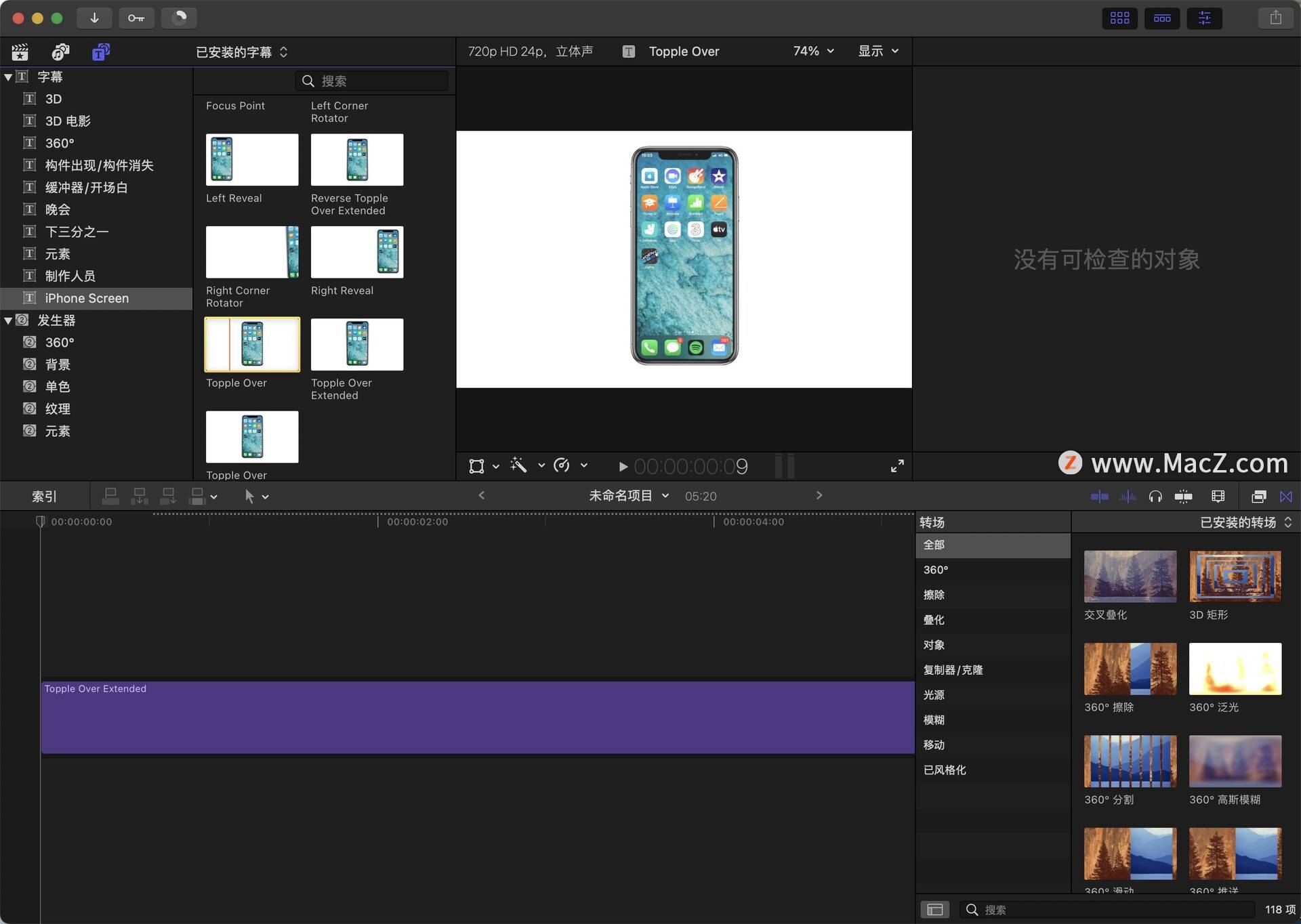1301x924 pixels.
Task: Select the Topple Over Extended timeline clip
Action: click(478, 717)
